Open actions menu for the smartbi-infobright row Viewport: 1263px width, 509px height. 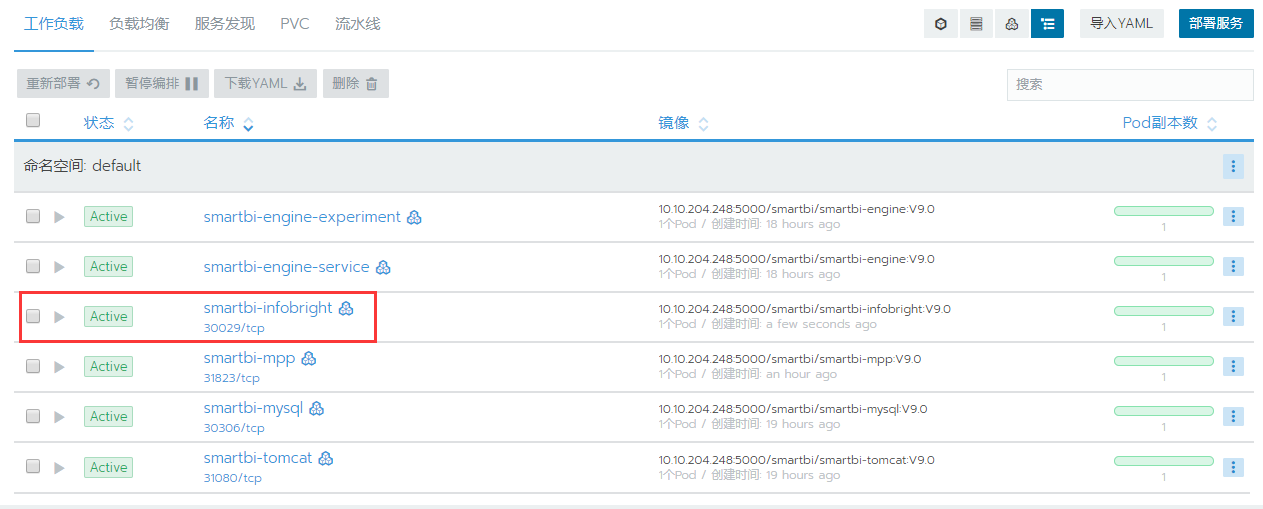coord(1233,316)
